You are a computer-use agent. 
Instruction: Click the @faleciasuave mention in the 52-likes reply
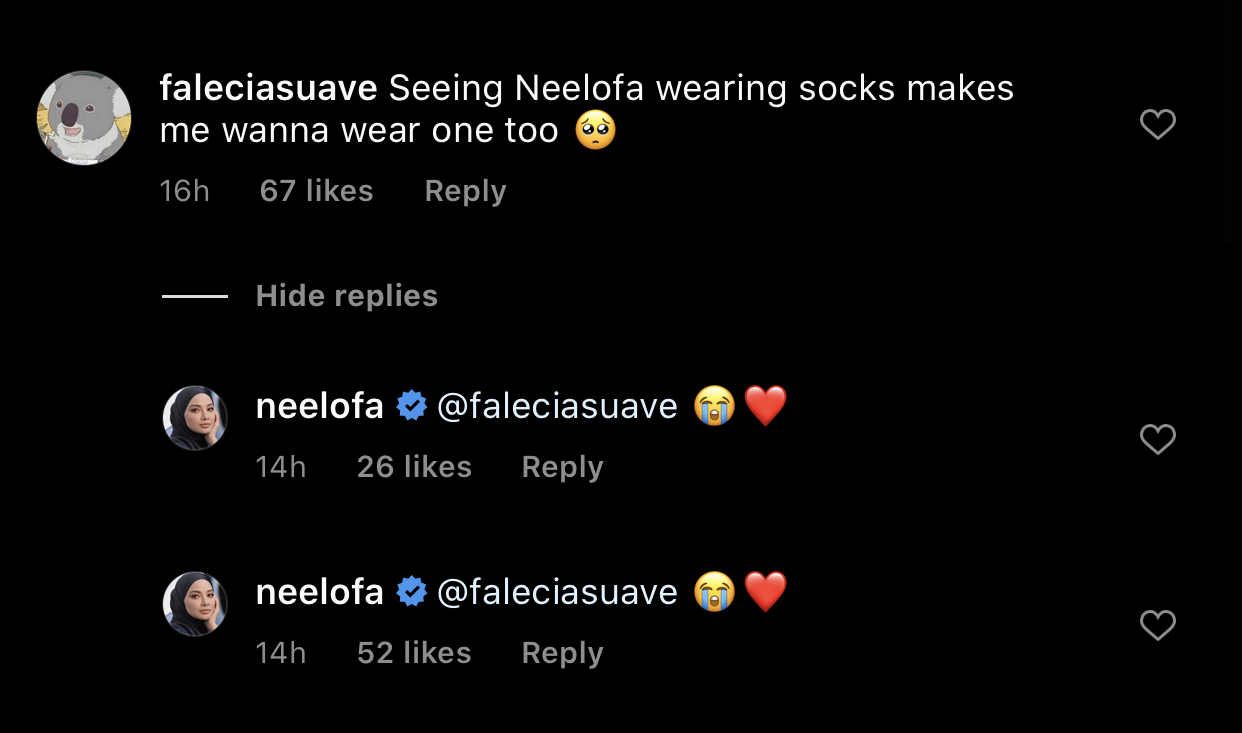pyautogui.click(x=557, y=593)
